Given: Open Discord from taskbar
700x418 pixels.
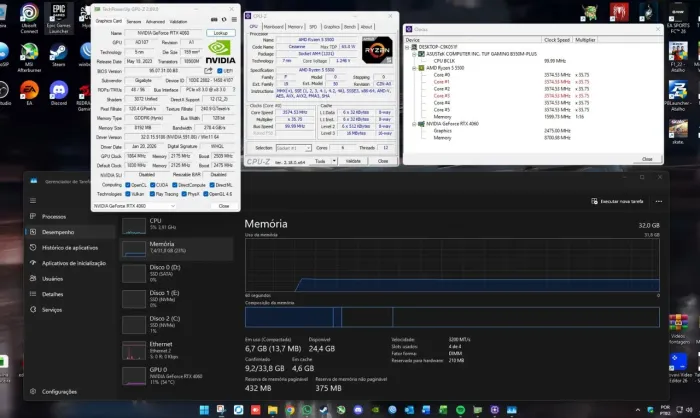Looking at the screenshot, I should click(358, 410).
